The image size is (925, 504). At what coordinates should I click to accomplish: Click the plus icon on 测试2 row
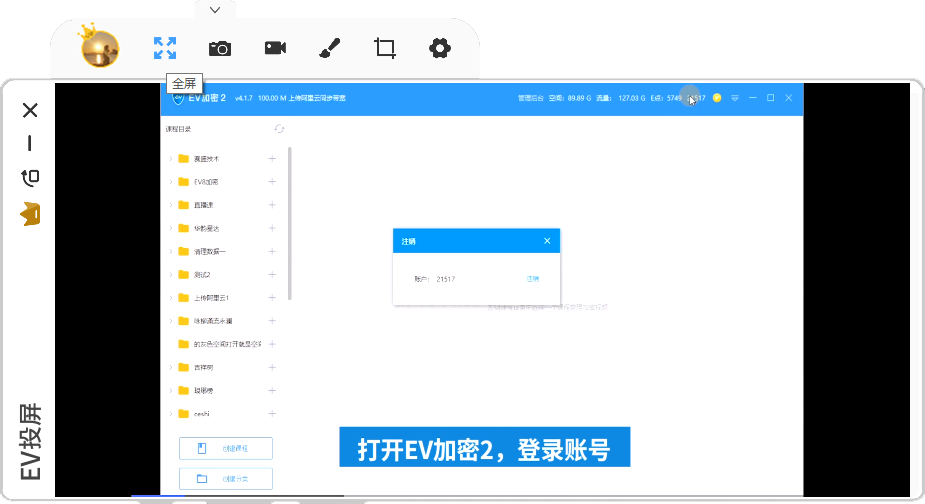pos(272,274)
